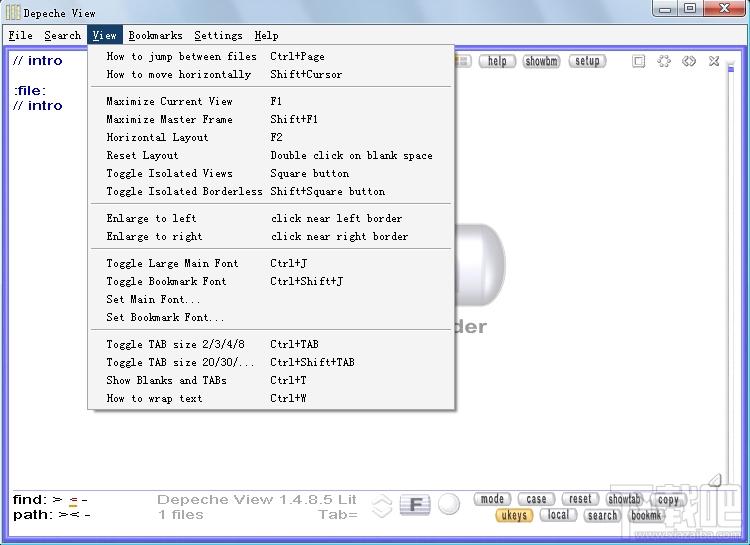This screenshot has height=545, width=750.
Task: Click the Depeche View title bar icon
Action: tap(13, 12)
